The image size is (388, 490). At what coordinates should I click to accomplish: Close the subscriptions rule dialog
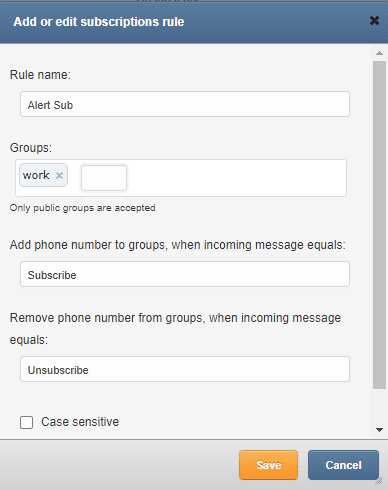tap(374, 21)
